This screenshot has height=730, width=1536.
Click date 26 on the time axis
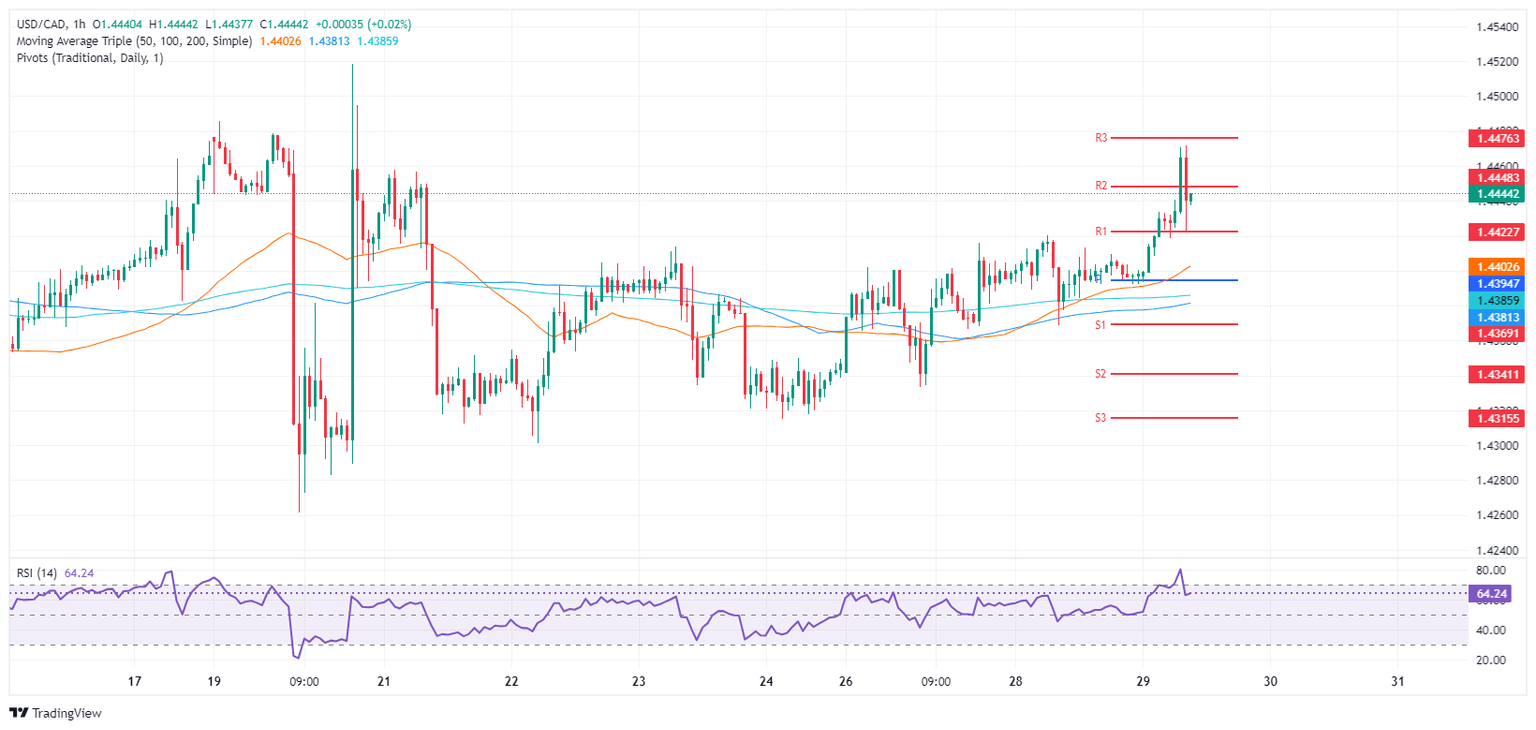point(846,681)
